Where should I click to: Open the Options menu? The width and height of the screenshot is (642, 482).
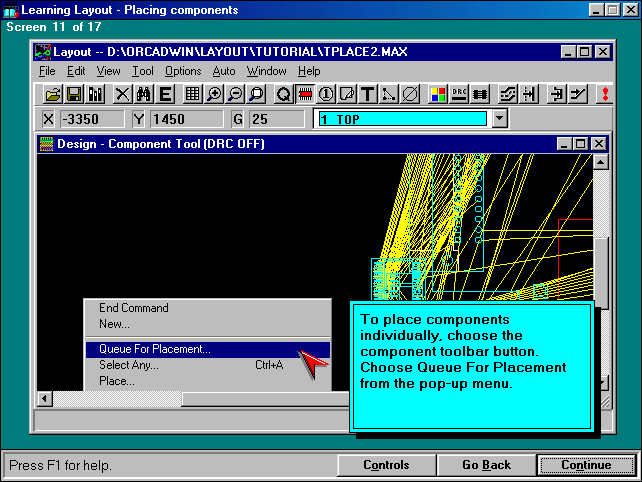pyautogui.click(x=183, y=71)
